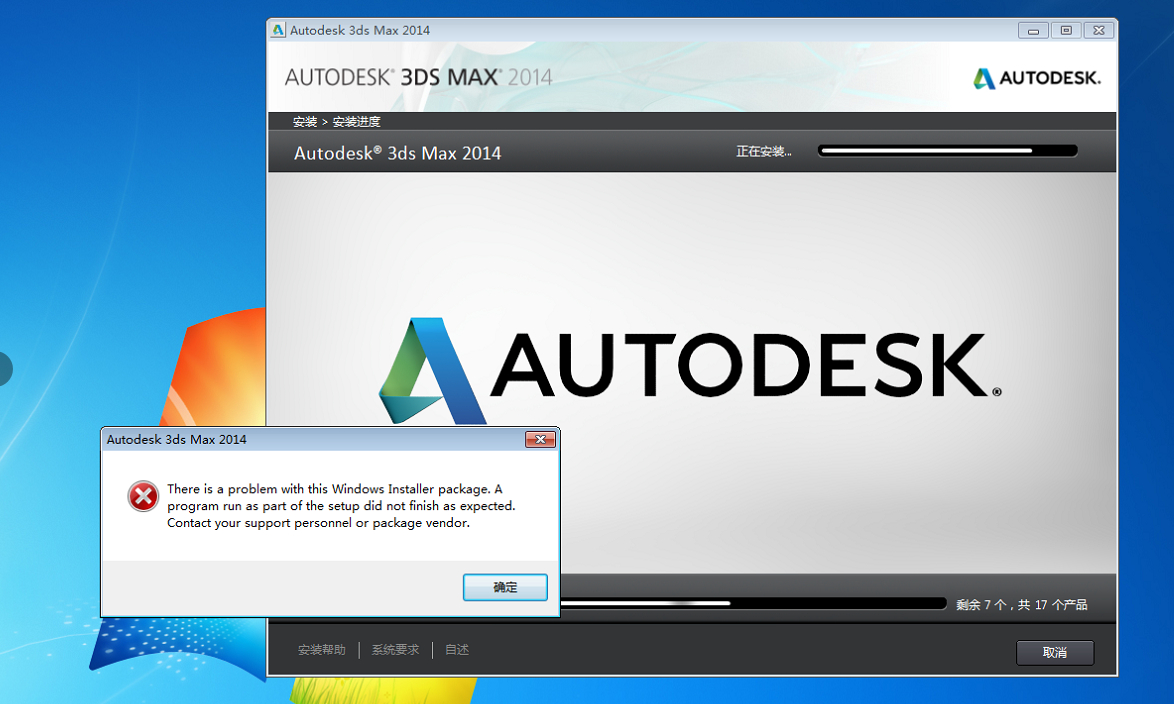Click the 剩余 7 个, 共 17 个产品 status text
Viewport: 1174px width, 704px height.
click(x=1022, y=604)
